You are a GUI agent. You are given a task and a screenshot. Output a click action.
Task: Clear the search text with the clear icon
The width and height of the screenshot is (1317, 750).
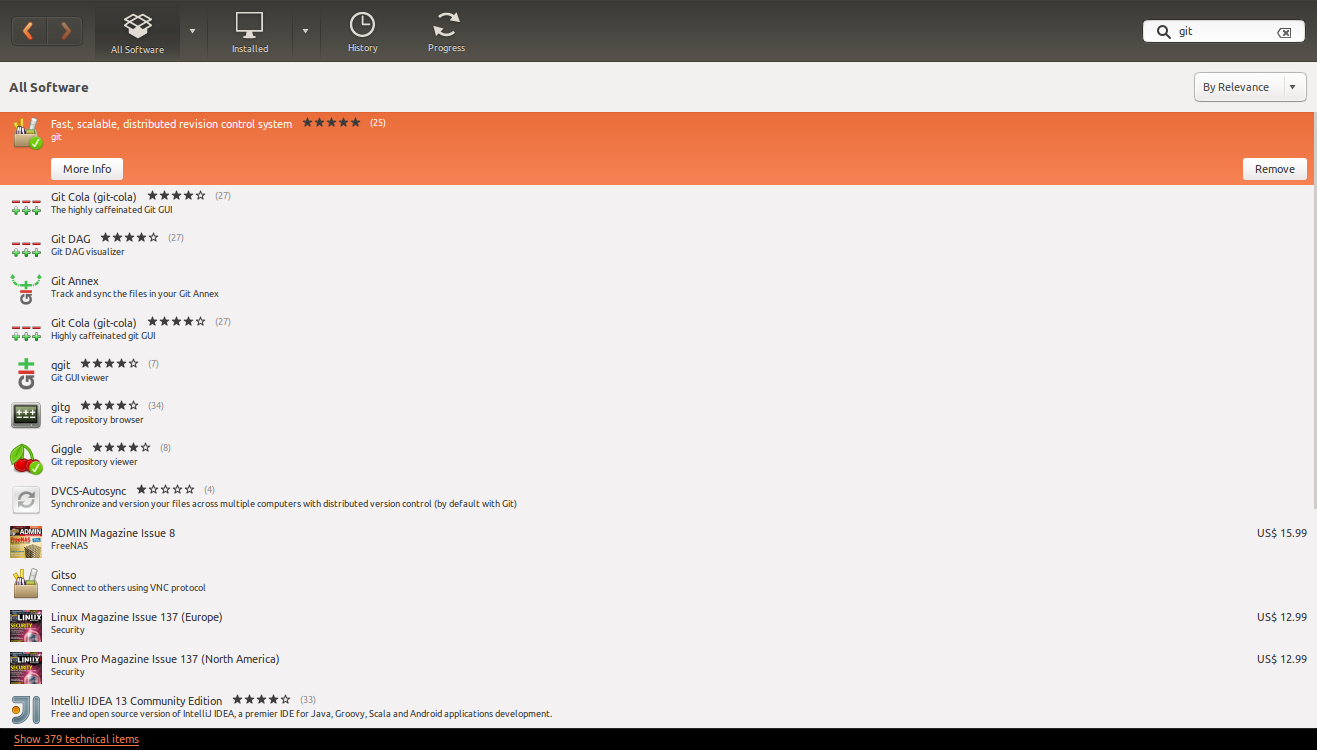[1285, 32]
